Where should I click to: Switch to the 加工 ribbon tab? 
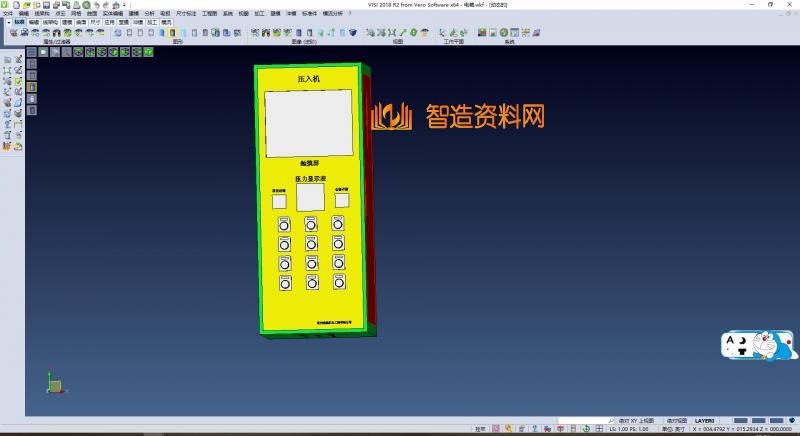click(x=152, y=22)
